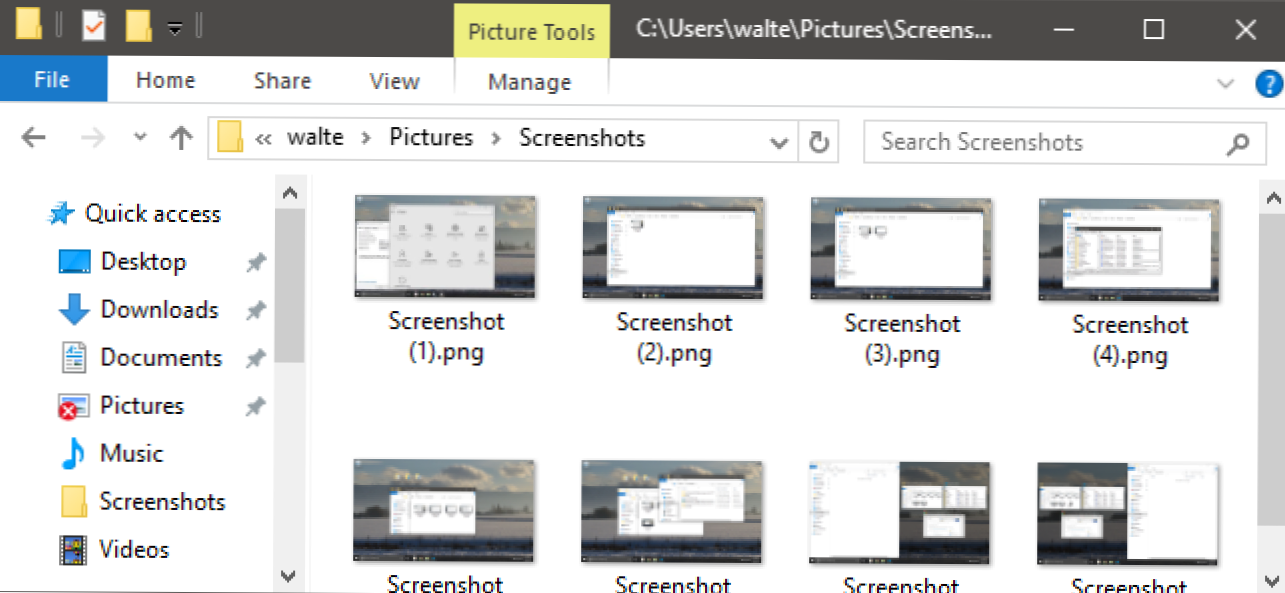
Task: Go back using the Back arrow
Action: point(33,139)
